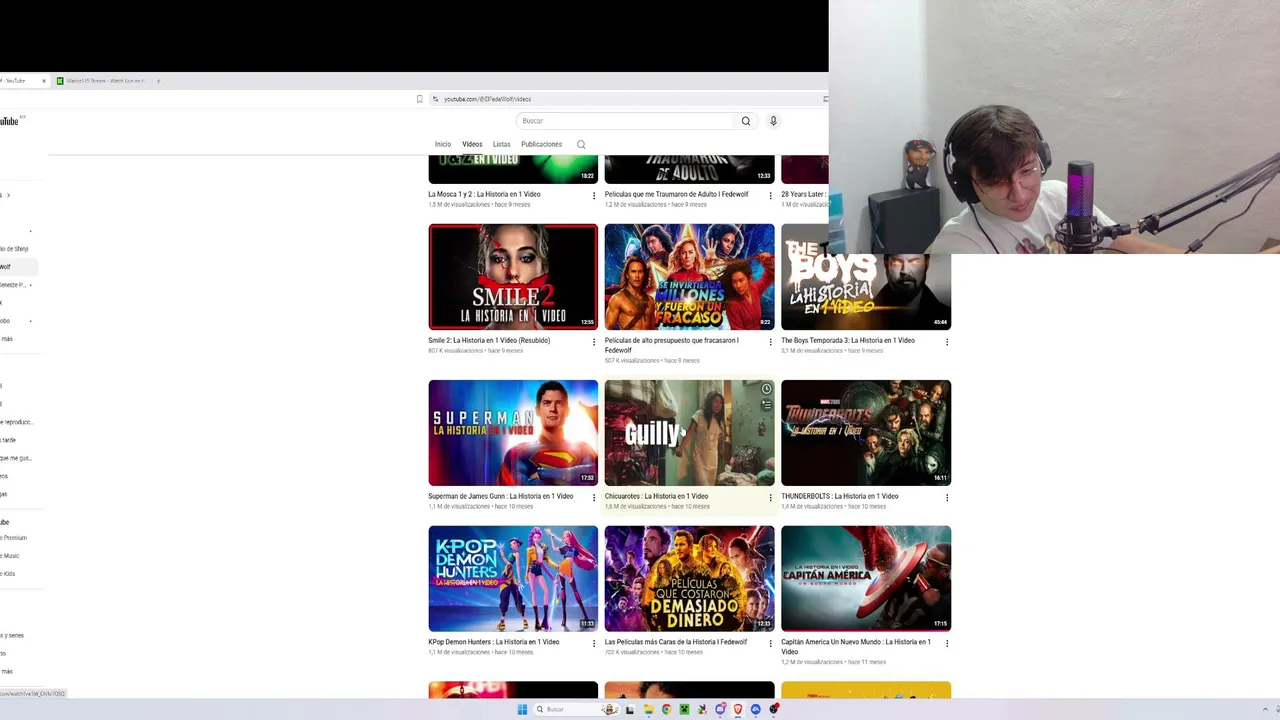This screenshot has height=720, width=1280.
Task: Add Chicuarotes to Watch Later clock icon
Action: click(x=766, y=389)
